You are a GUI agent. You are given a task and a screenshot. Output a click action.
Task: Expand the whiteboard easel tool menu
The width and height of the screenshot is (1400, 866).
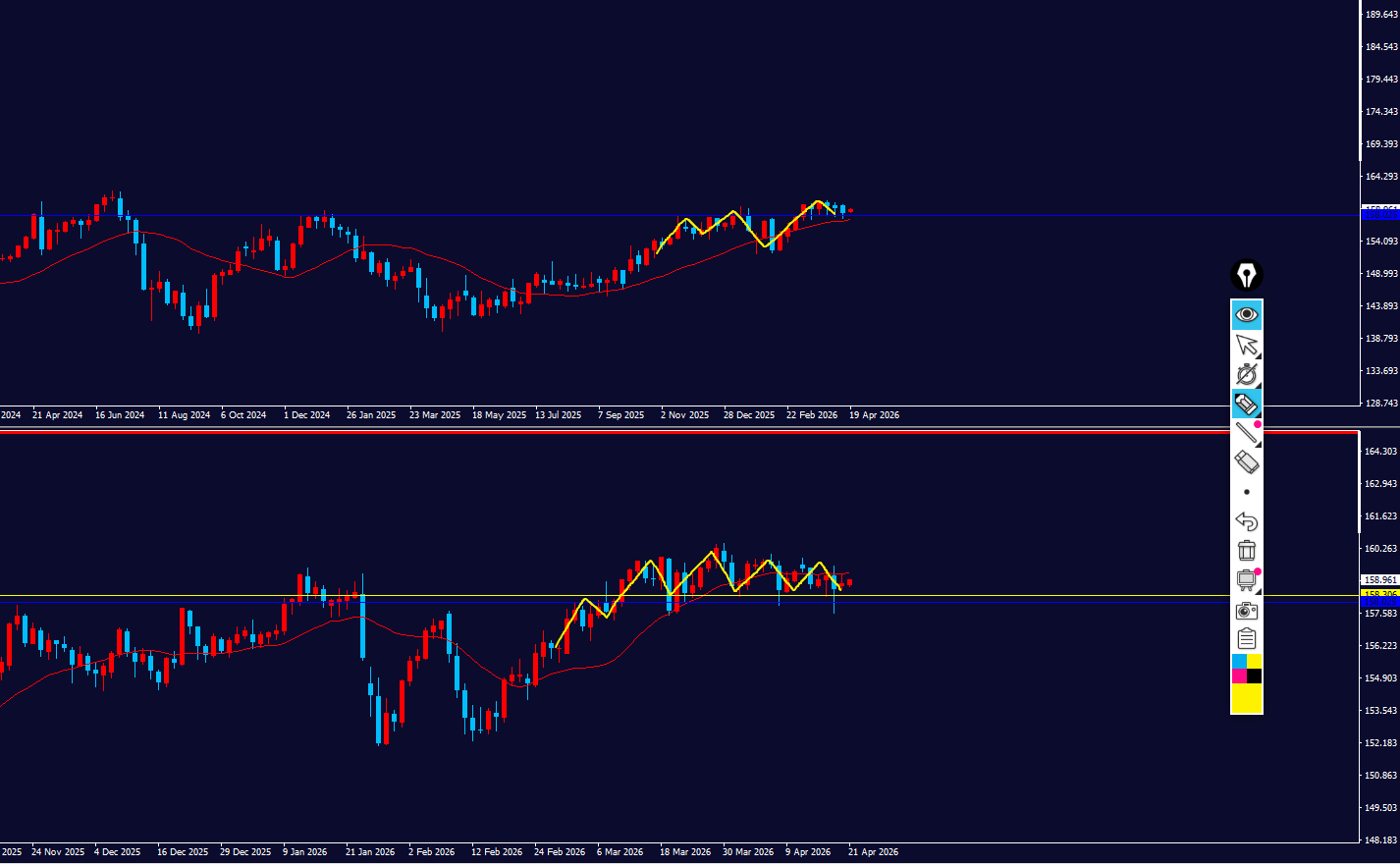point(1246,580)
